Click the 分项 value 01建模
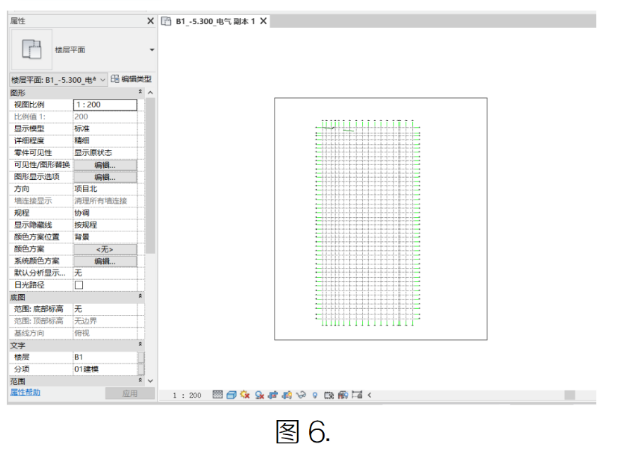 pyautogui.click(x=87, y=369)
